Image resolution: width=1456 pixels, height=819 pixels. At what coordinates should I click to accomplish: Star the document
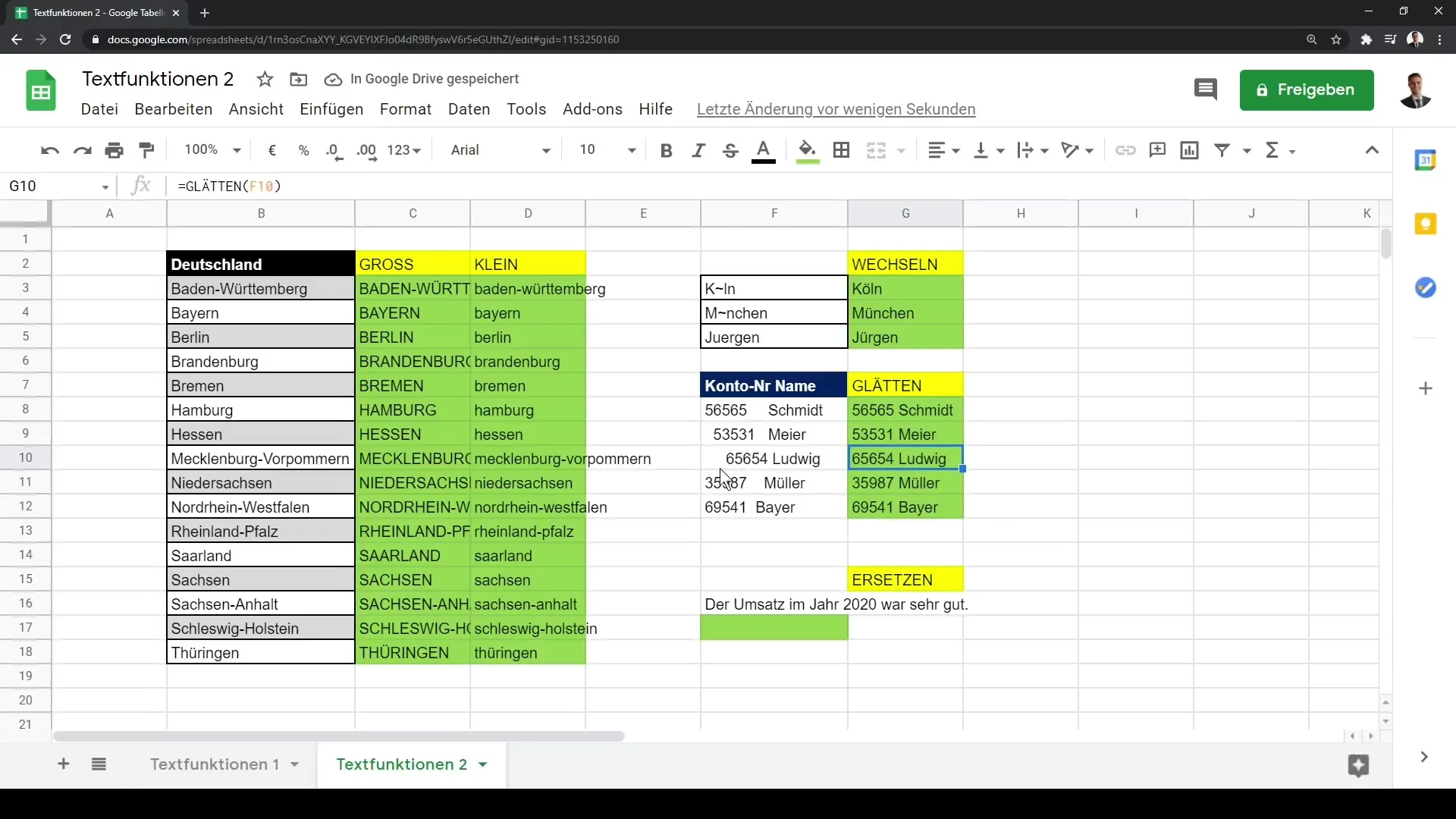[x=265, y=79]
